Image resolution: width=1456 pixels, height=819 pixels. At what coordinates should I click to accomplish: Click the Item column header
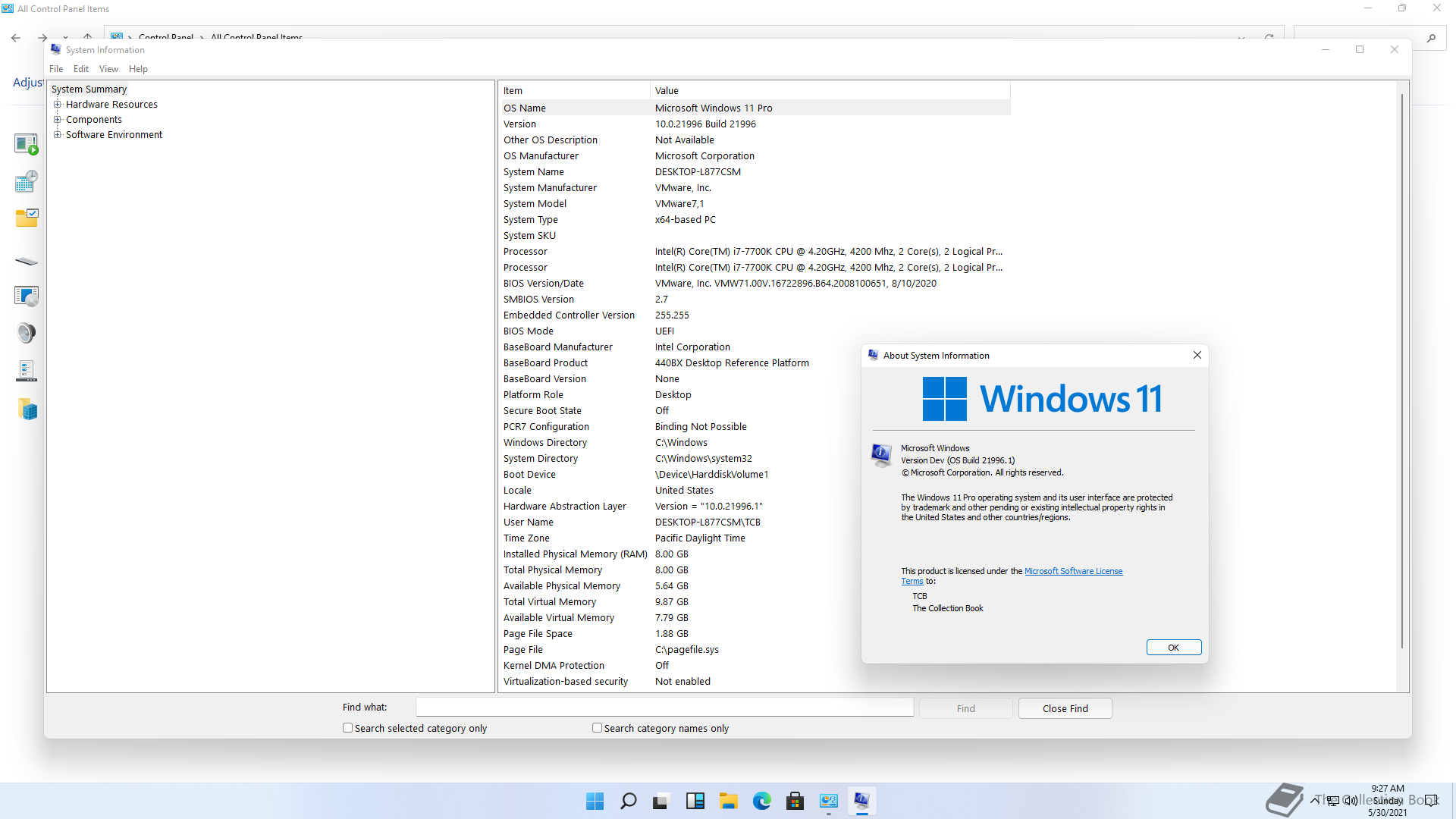point(575,90)
